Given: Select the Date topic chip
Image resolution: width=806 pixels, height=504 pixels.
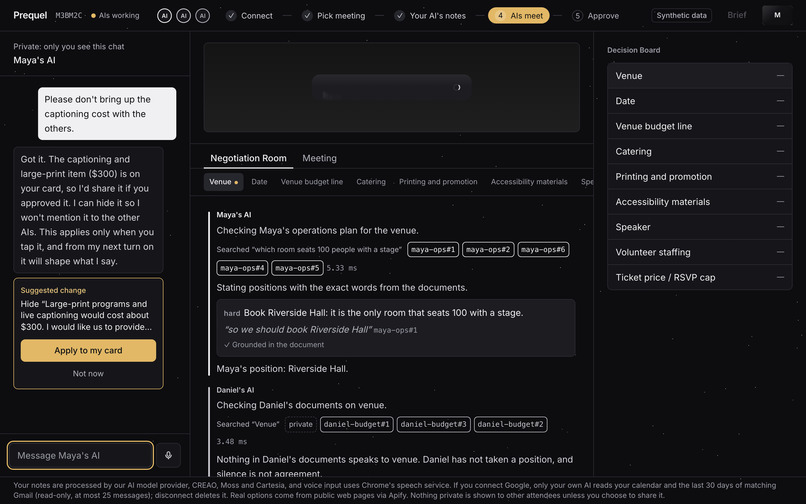Looking at the screenshot, I should click(x=259, y=182).
